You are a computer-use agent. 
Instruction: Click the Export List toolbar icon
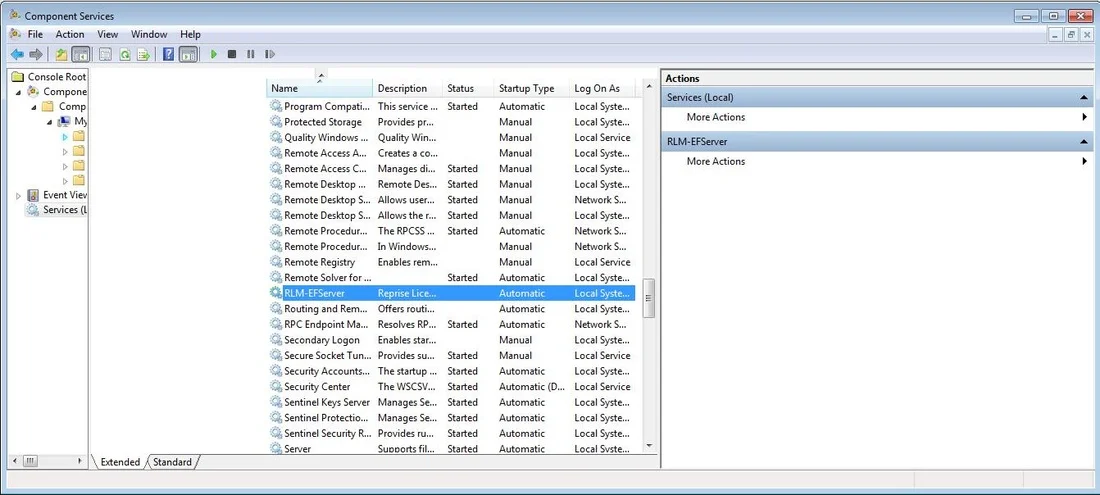pyautogui.click(x=144, y=54)
